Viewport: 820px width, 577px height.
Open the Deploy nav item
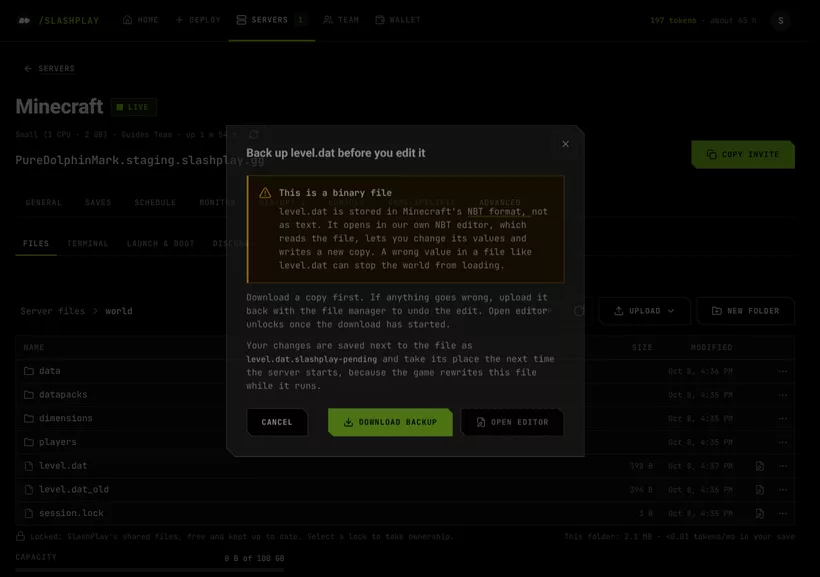pos(198,20)
